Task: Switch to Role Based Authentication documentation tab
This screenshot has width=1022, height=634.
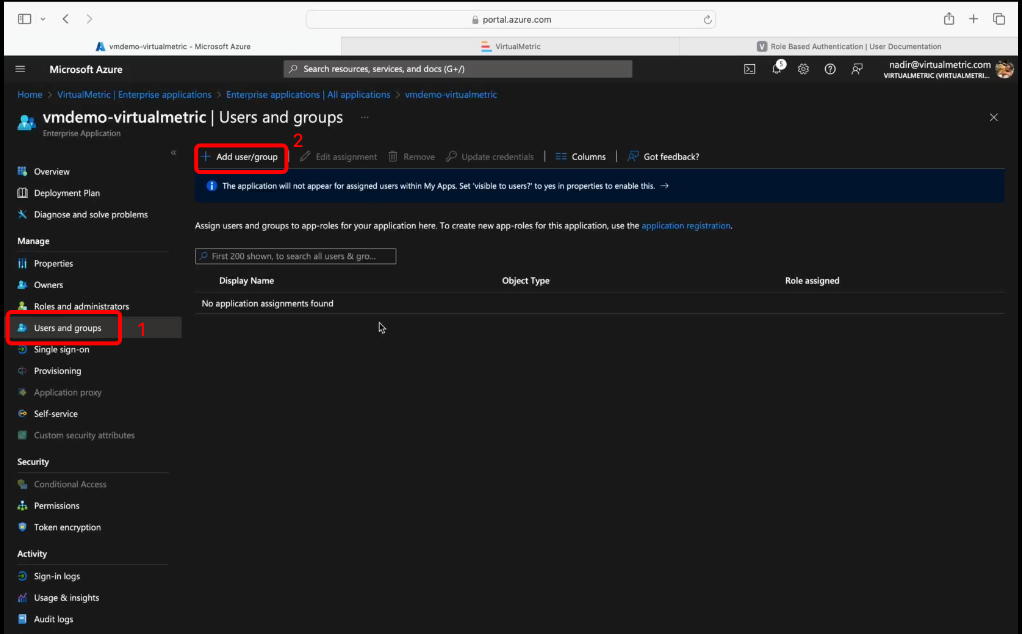Action: (849, 46)
